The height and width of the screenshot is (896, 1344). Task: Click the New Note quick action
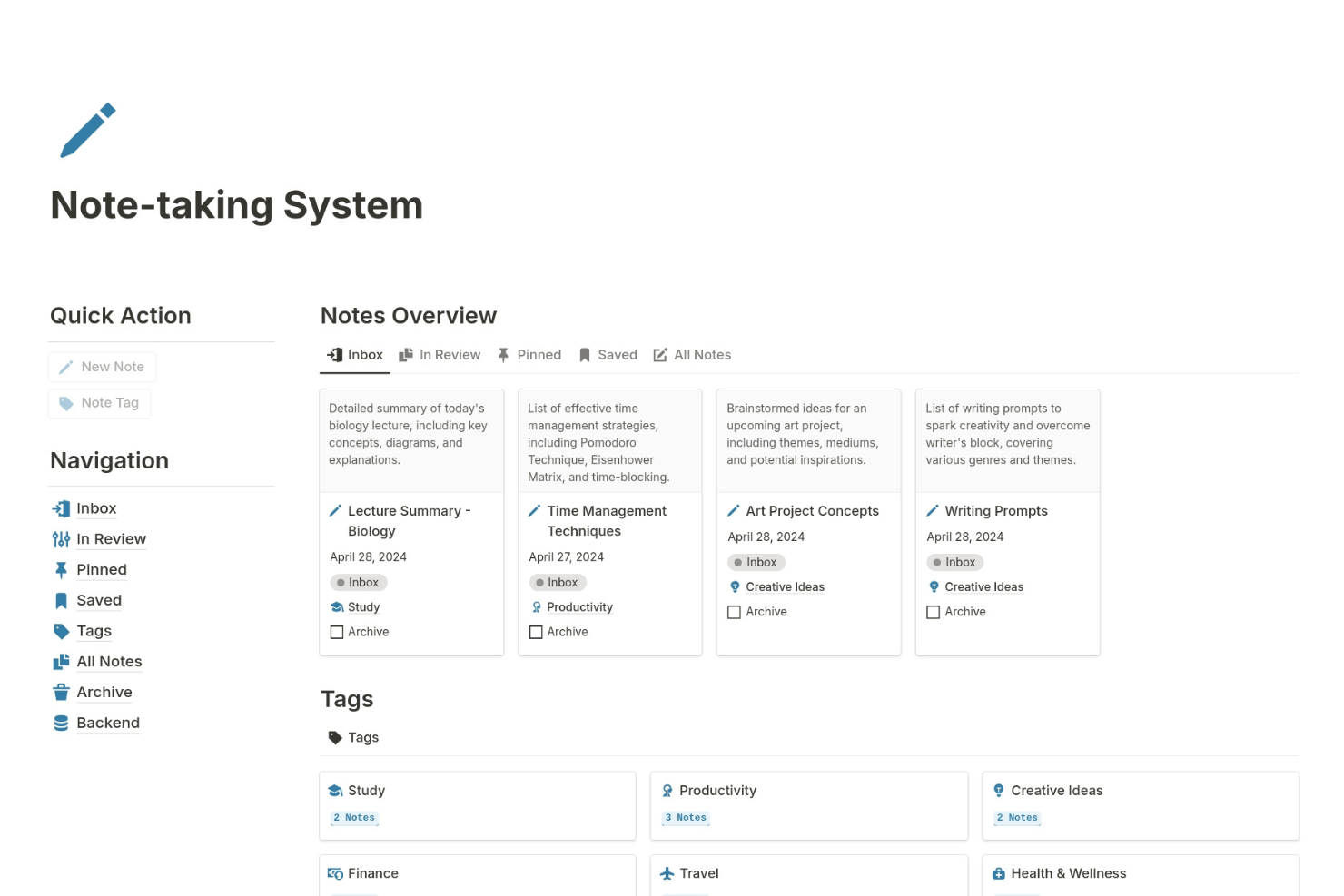(103, 367)
